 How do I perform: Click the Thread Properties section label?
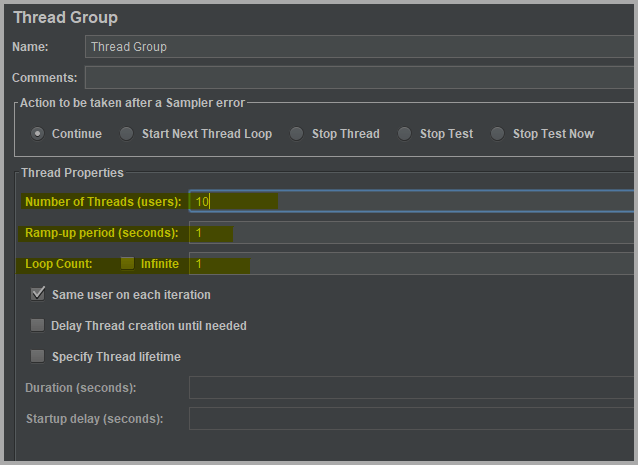(72, 173)
